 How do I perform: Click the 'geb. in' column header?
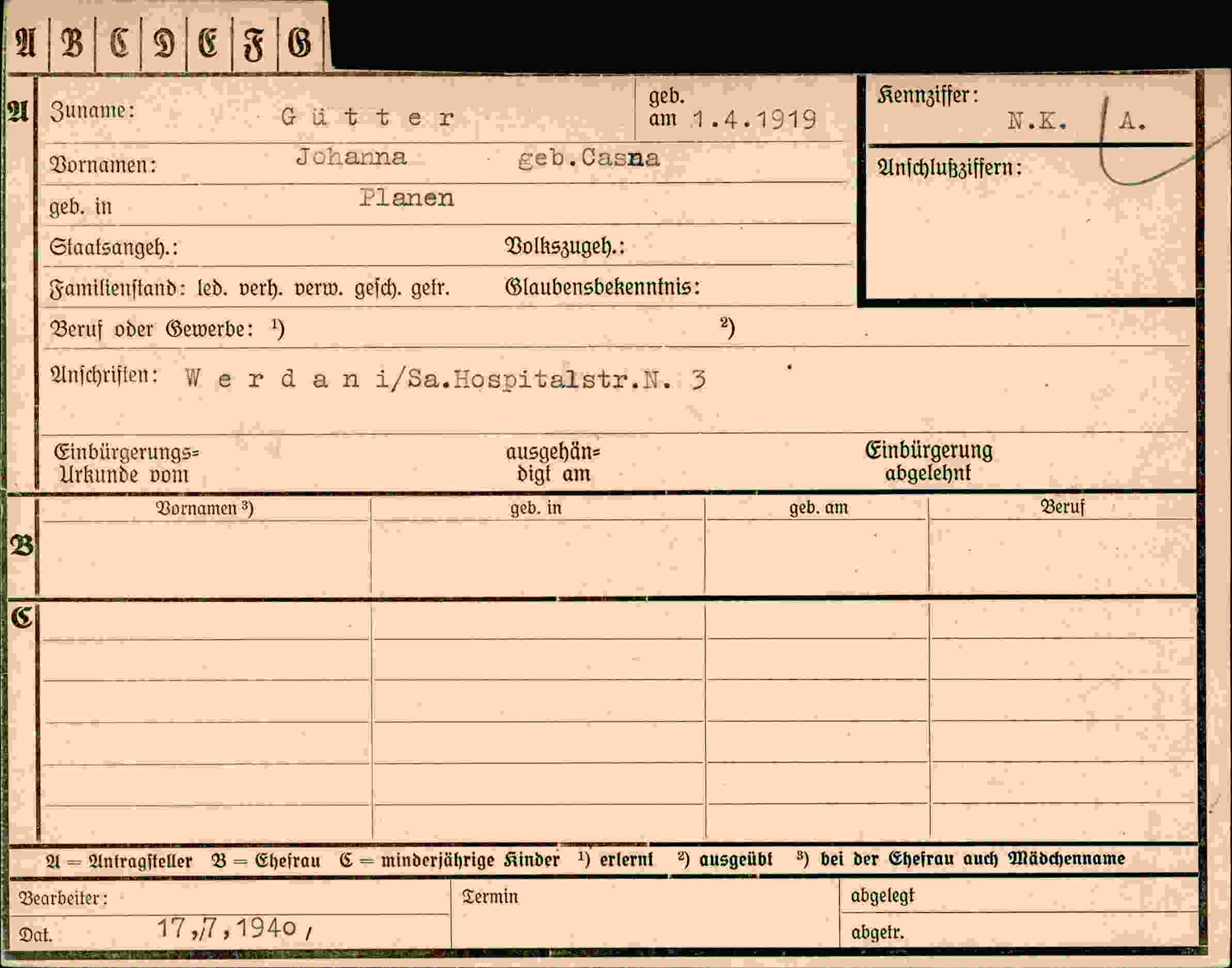coord(536,507)
